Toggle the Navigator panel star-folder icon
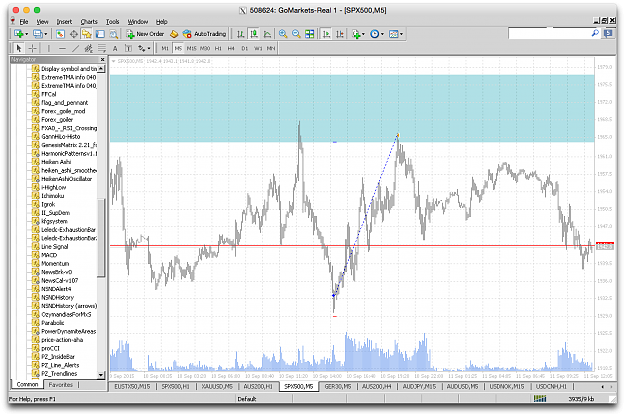This screenshot has width=625, height=416. coord(87,34)
